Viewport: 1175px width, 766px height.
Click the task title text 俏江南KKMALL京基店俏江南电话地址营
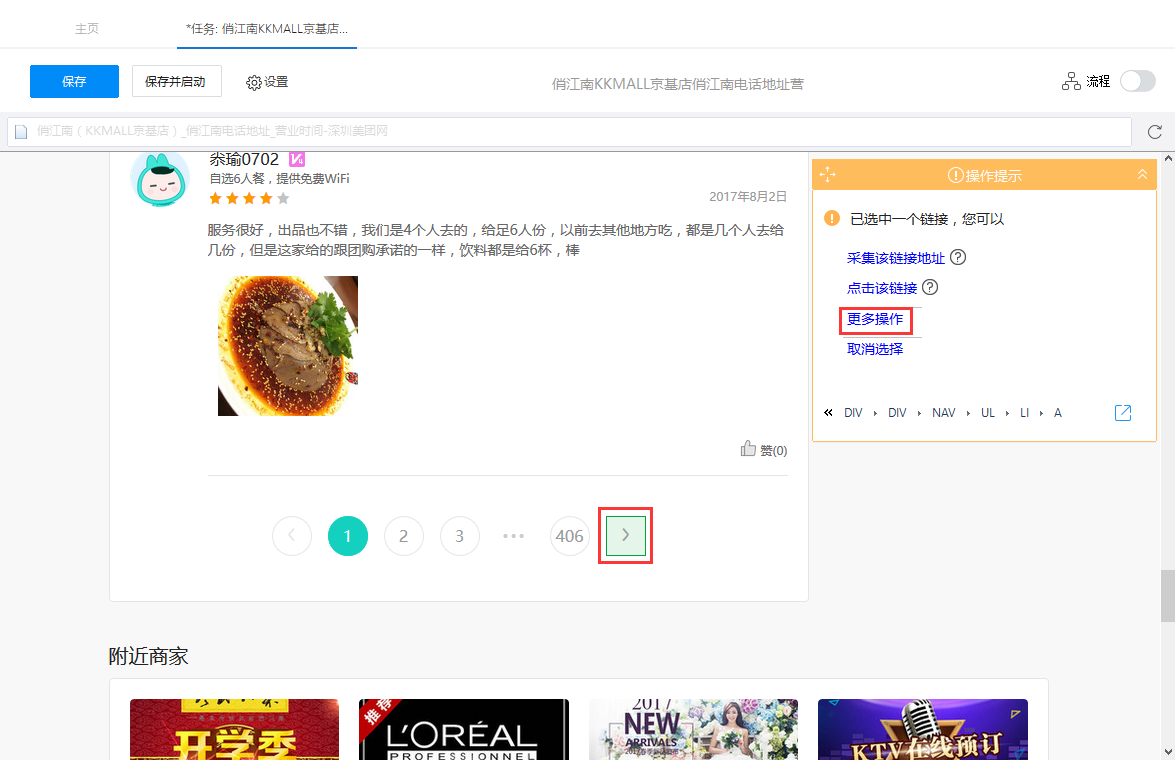[x=677, y=84]
